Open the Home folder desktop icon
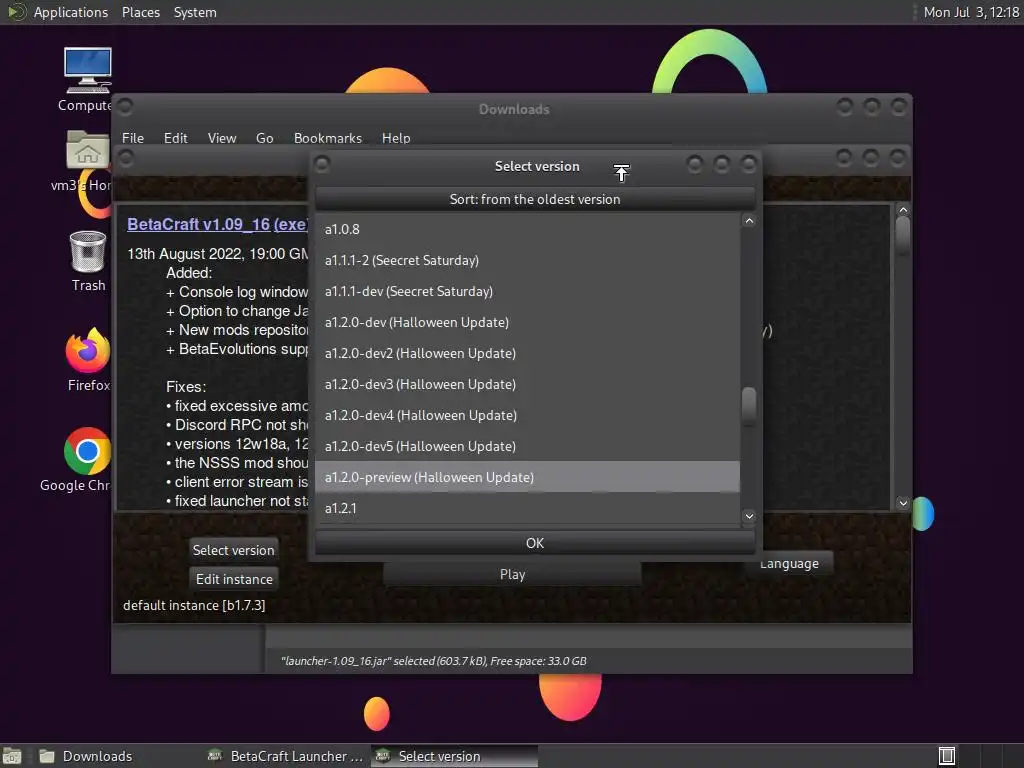 coord(88,150)
